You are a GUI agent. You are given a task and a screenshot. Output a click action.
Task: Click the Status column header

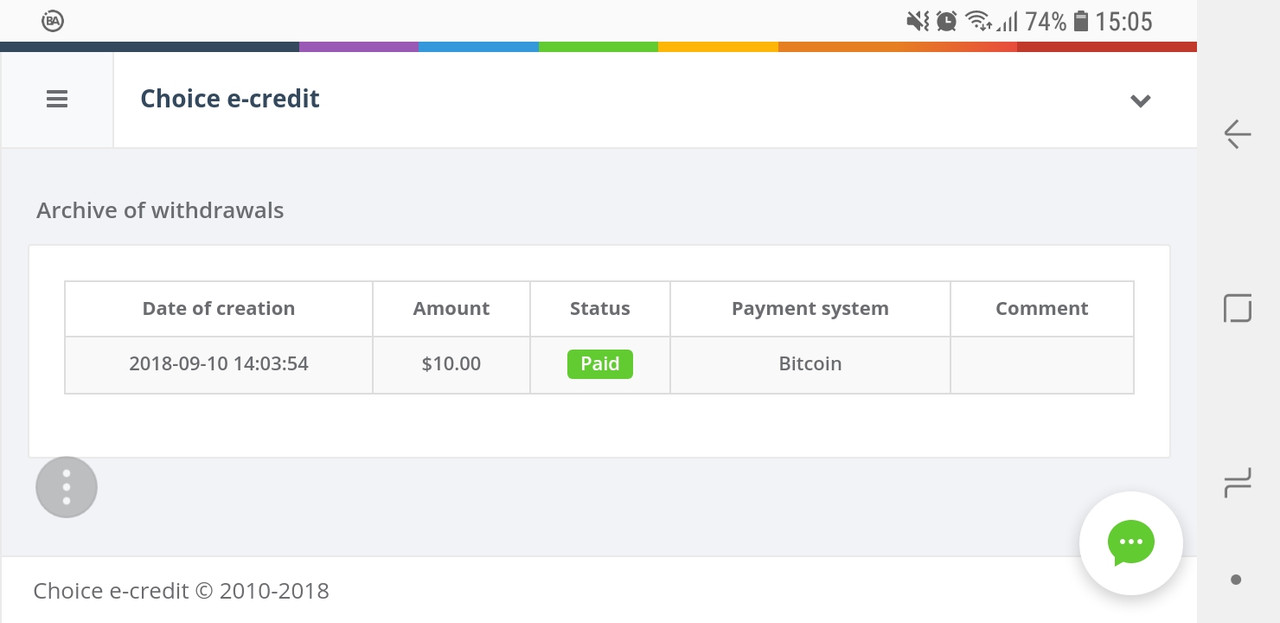pos(600,308)
